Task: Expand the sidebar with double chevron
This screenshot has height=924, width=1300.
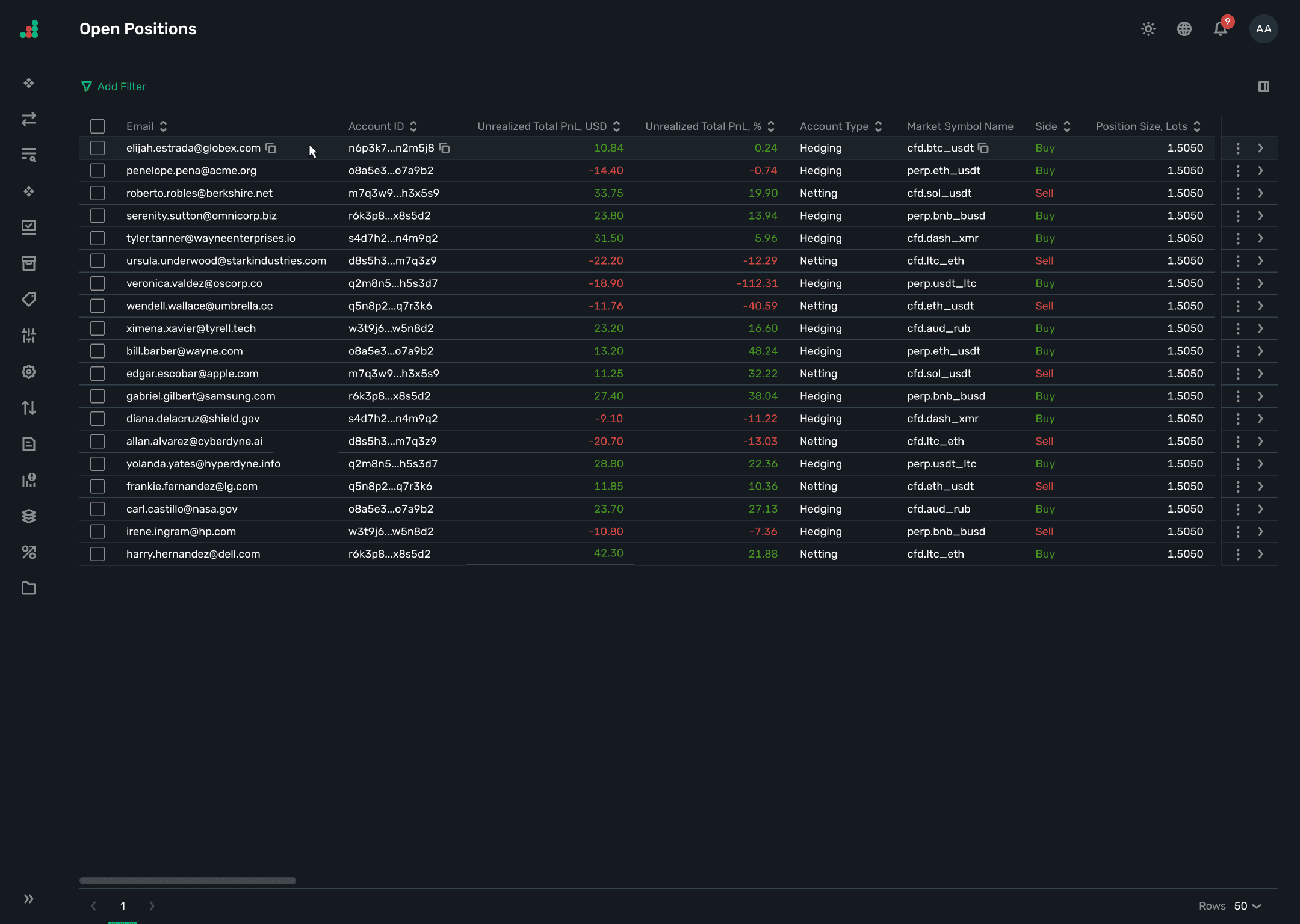Action: click(29, 899)
